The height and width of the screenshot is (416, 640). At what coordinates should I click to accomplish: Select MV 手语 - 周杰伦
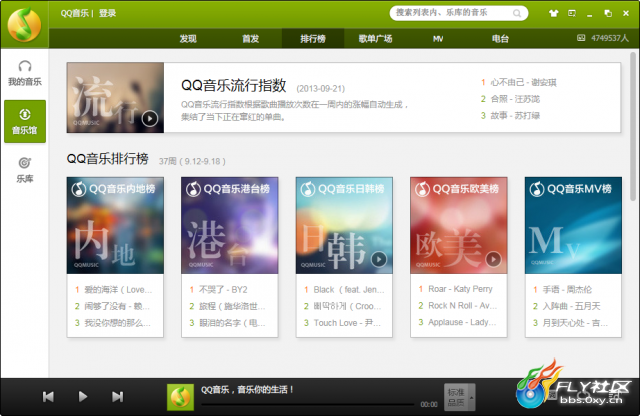[567, 290]
